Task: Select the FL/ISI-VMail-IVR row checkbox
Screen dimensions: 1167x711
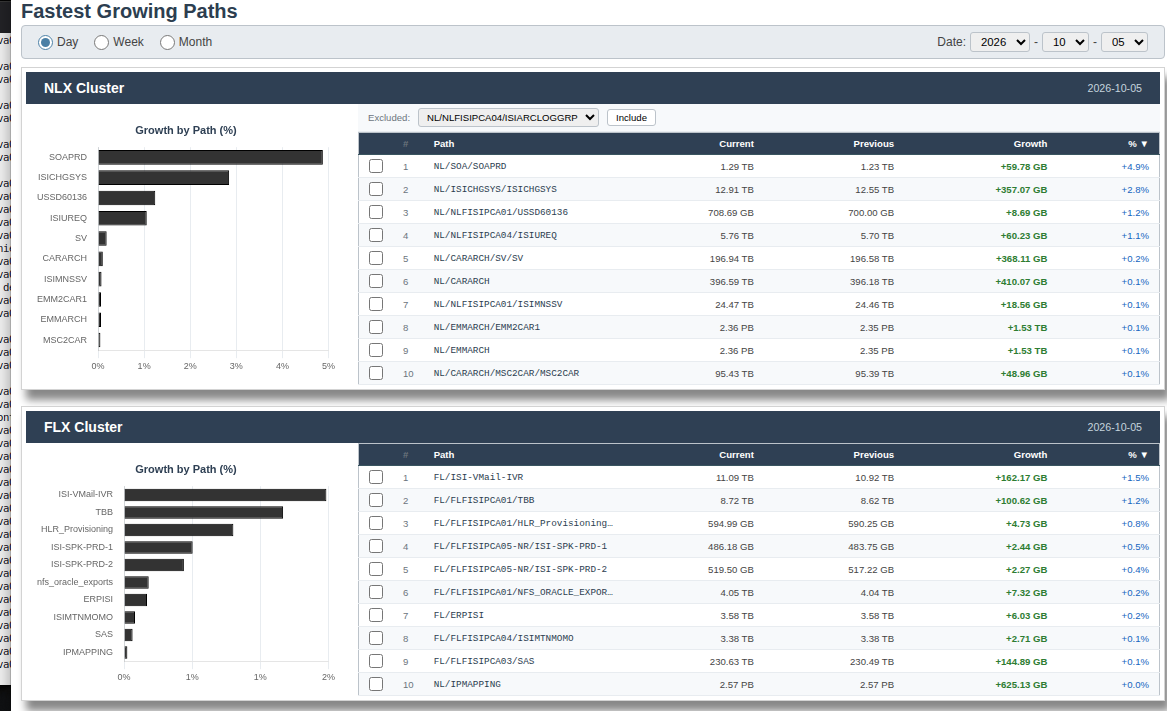Action: [376, 477]
